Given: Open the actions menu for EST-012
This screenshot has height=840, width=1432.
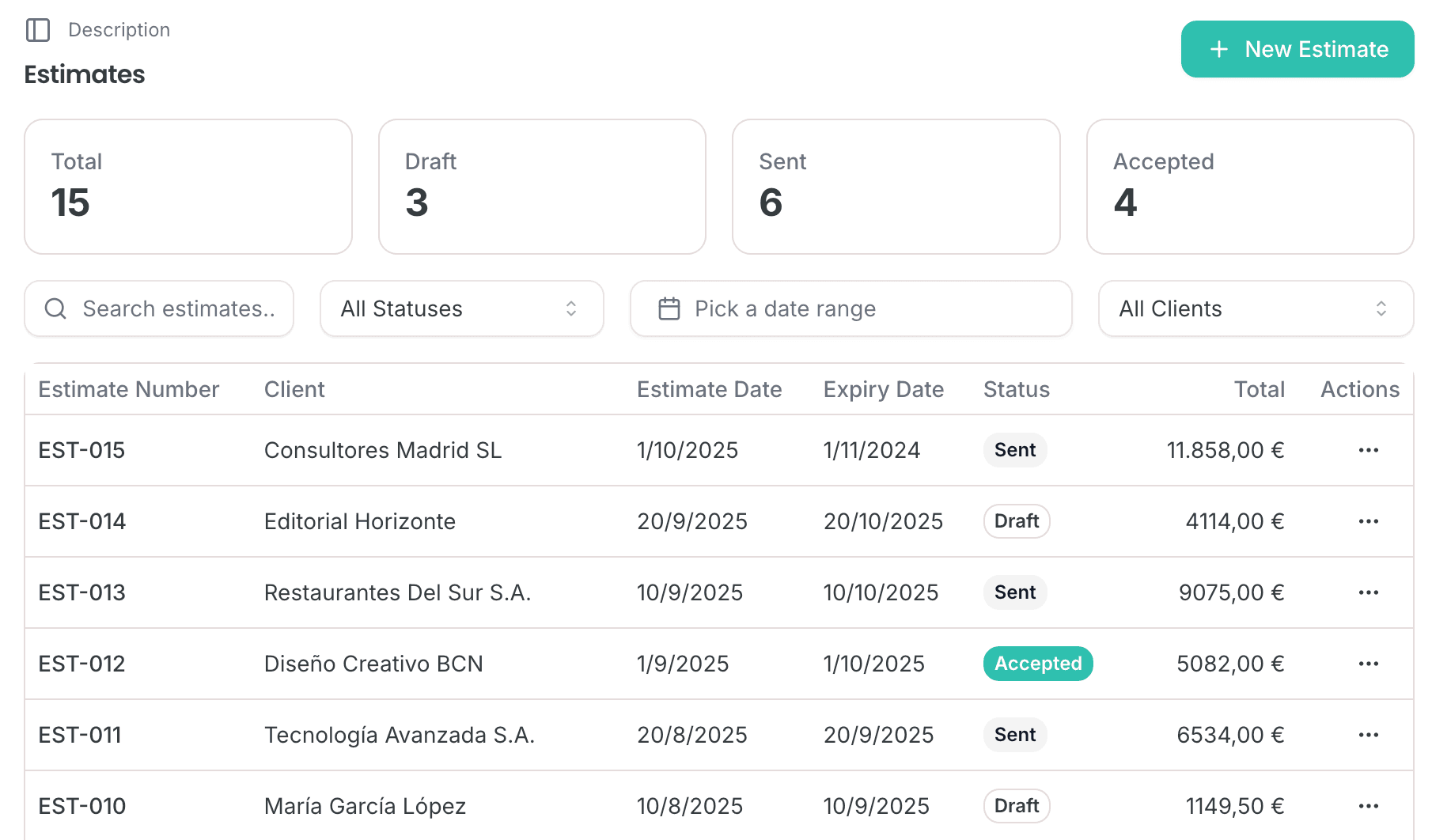Looking at the screenshot, I should (x=1368, y=664).
